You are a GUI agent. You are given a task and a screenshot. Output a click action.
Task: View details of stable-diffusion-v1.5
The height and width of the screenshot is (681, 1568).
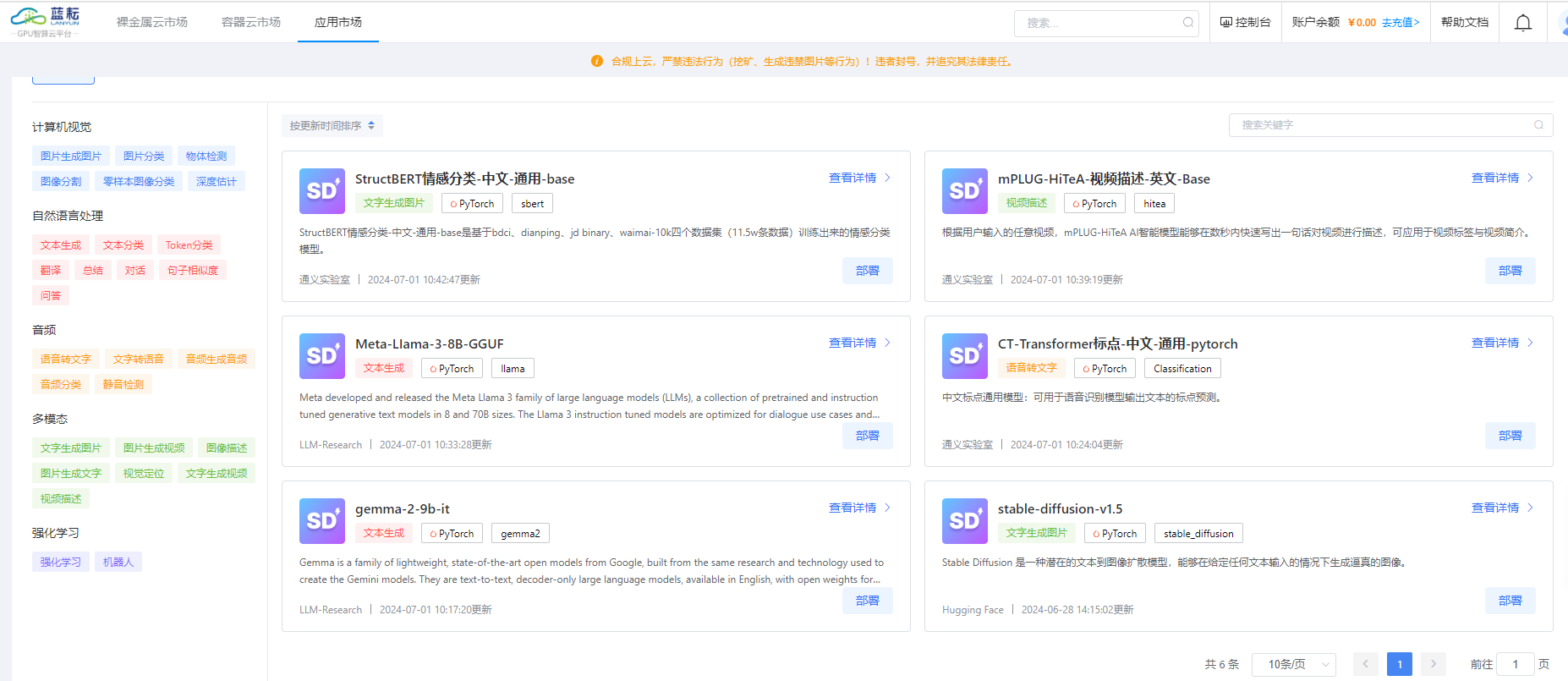click(x=1502, y=508)
